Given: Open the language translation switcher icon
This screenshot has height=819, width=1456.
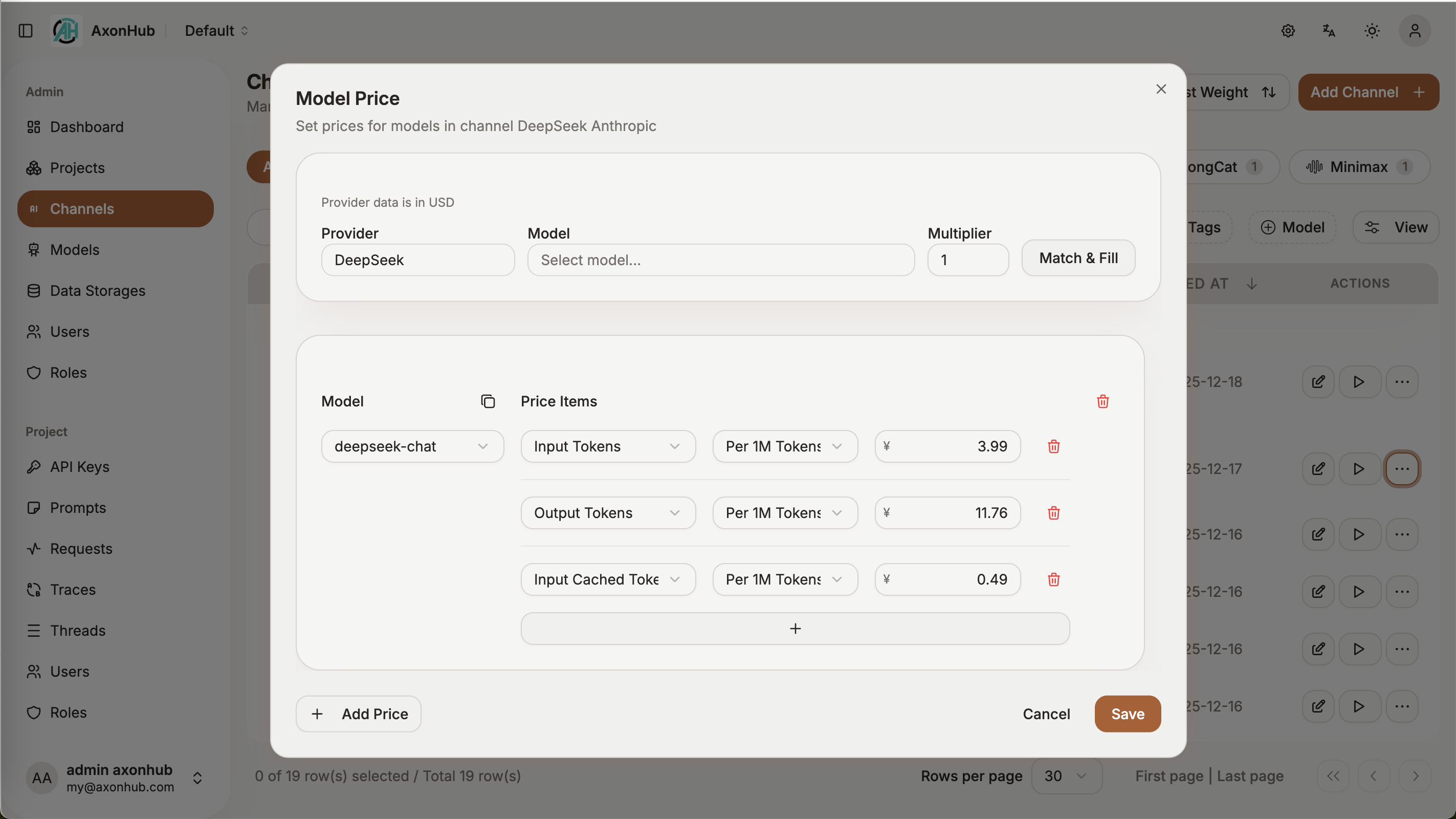Looking at the screenshot, I should coord(1329,31).
